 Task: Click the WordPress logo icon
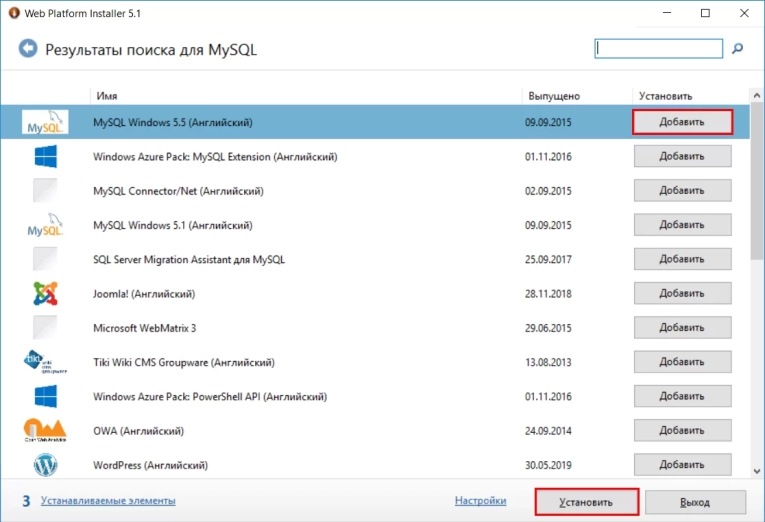coord(45,465)
